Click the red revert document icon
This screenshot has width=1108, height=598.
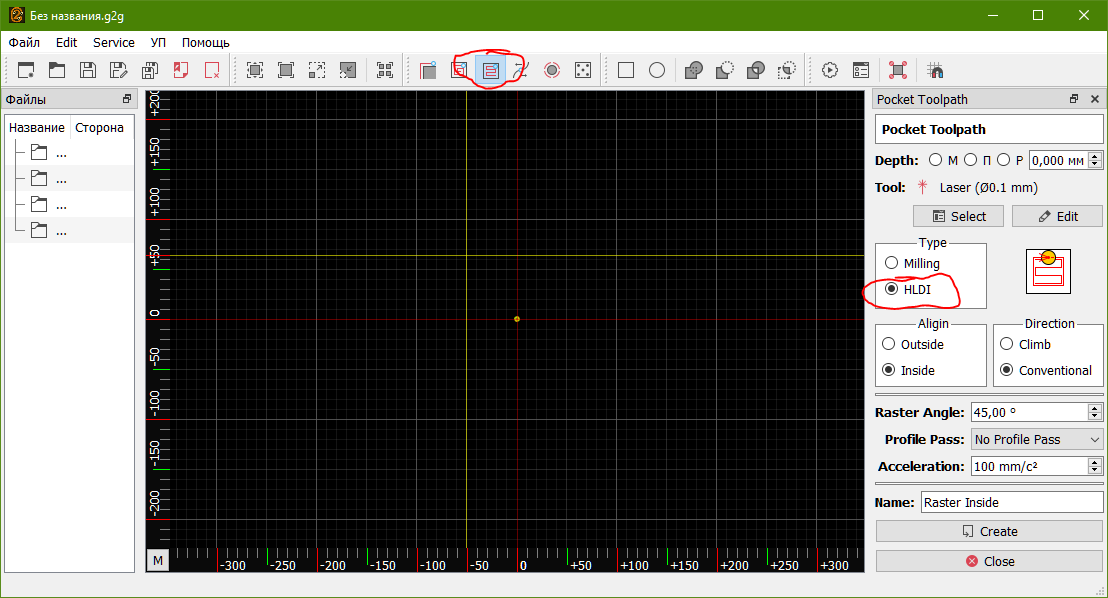(x=181, y=70)
